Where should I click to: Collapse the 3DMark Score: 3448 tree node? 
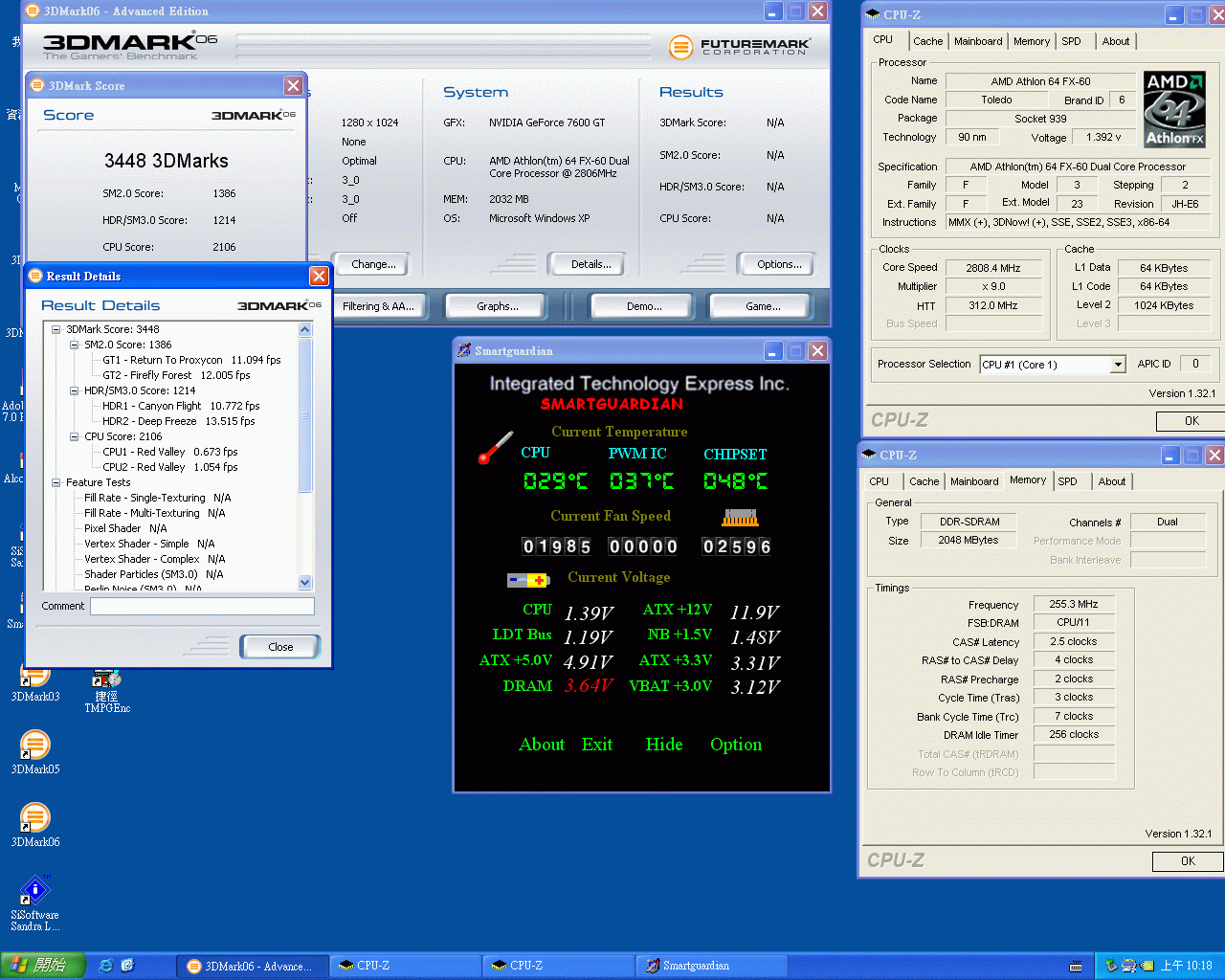(56, 329)
